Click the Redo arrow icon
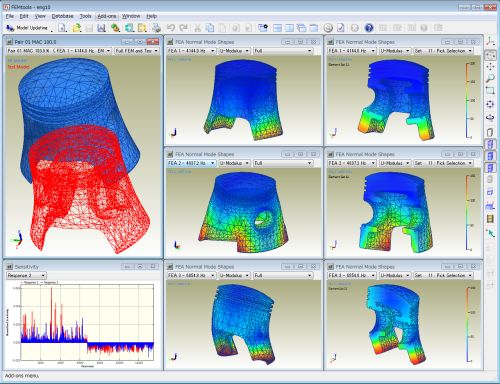The image size is (500, 384). point(183,28)
